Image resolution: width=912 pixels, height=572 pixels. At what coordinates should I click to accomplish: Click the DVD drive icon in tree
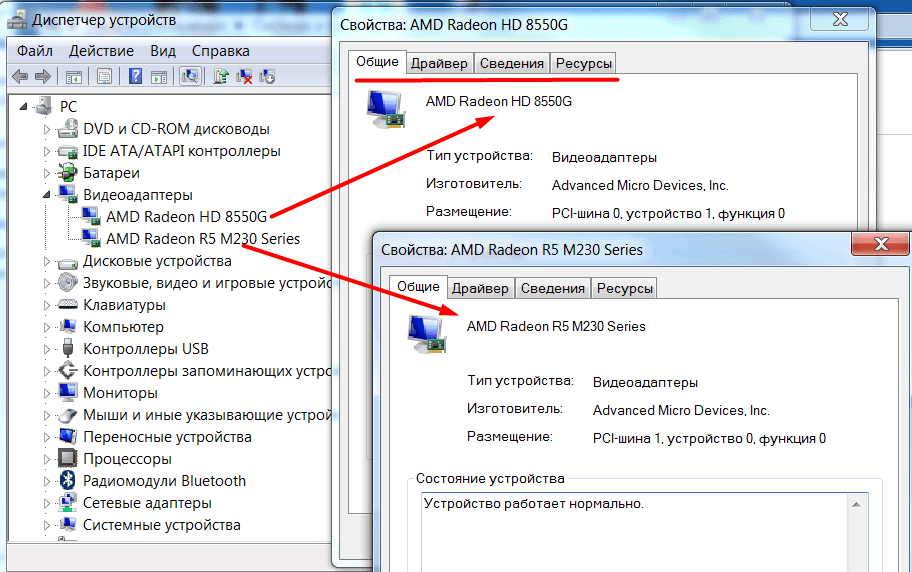click(67, 129)
